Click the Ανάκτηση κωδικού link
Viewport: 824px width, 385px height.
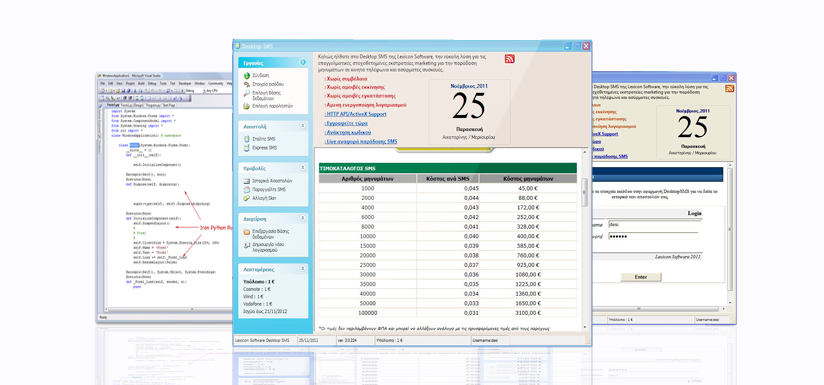click(x=348, y=132)
